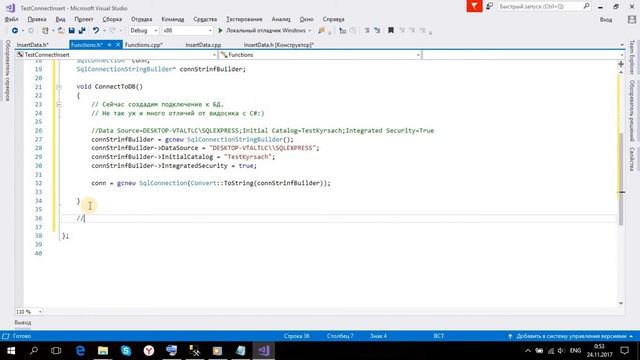Click the Quick Launch search field
The width and height of the screenshot is (640, 360).
544,7
